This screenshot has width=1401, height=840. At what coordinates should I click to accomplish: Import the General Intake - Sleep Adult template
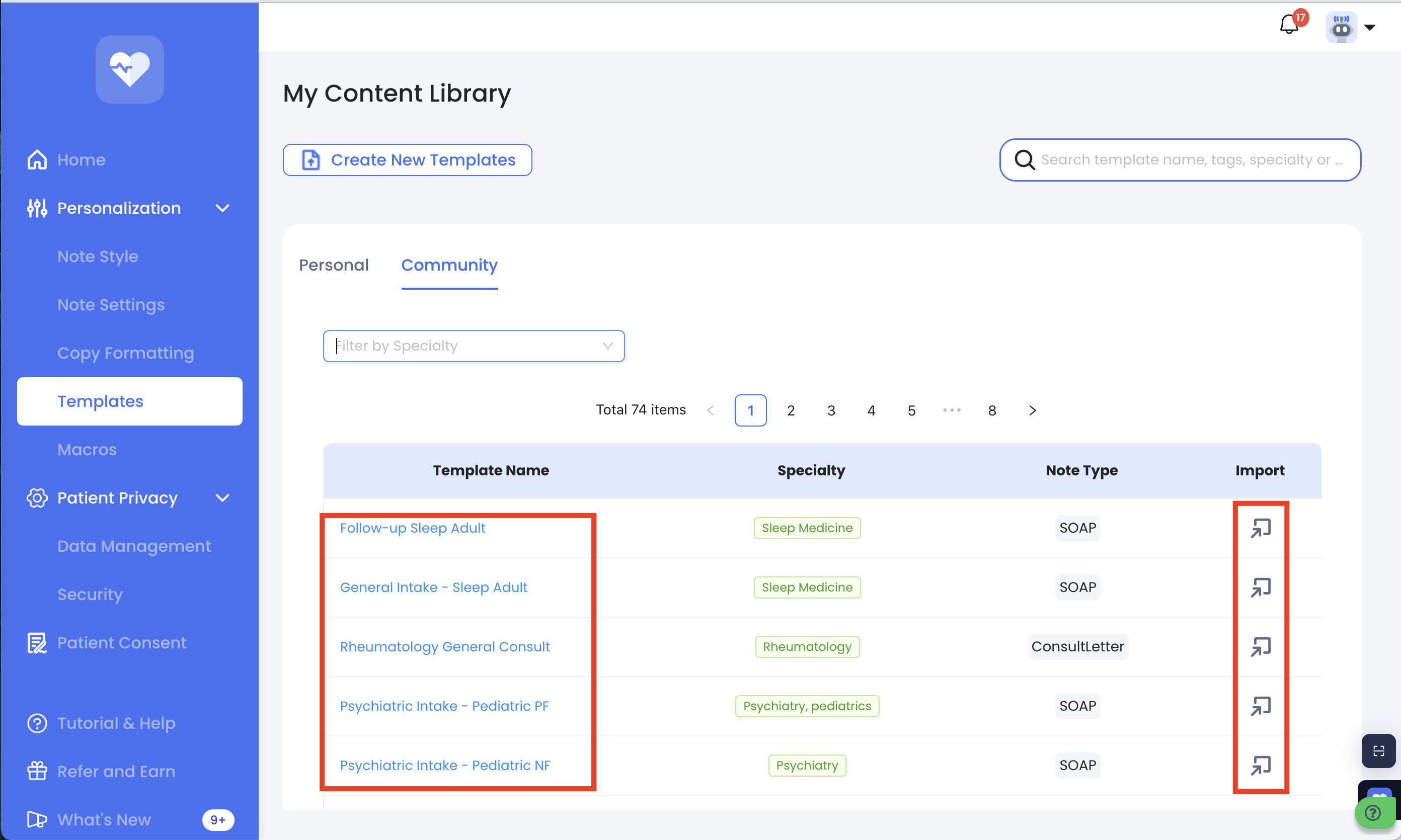[1261, 587]
